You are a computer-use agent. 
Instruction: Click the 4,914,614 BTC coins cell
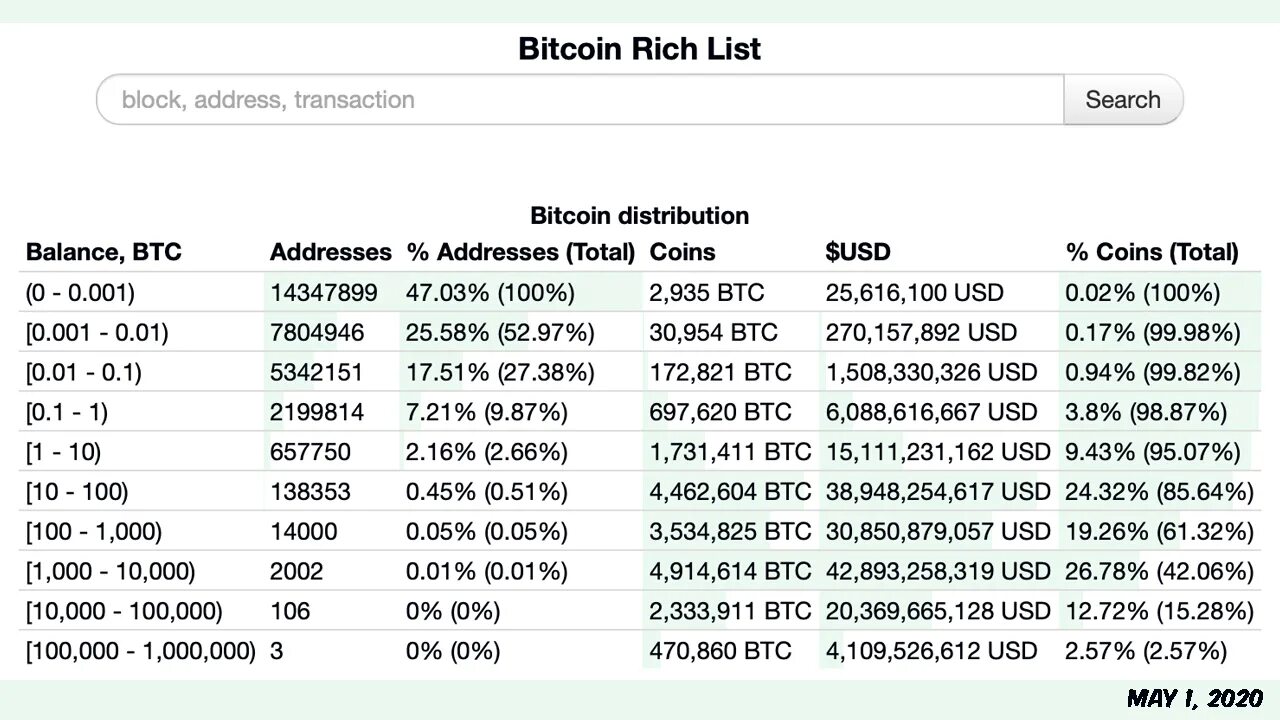point(731,571)
